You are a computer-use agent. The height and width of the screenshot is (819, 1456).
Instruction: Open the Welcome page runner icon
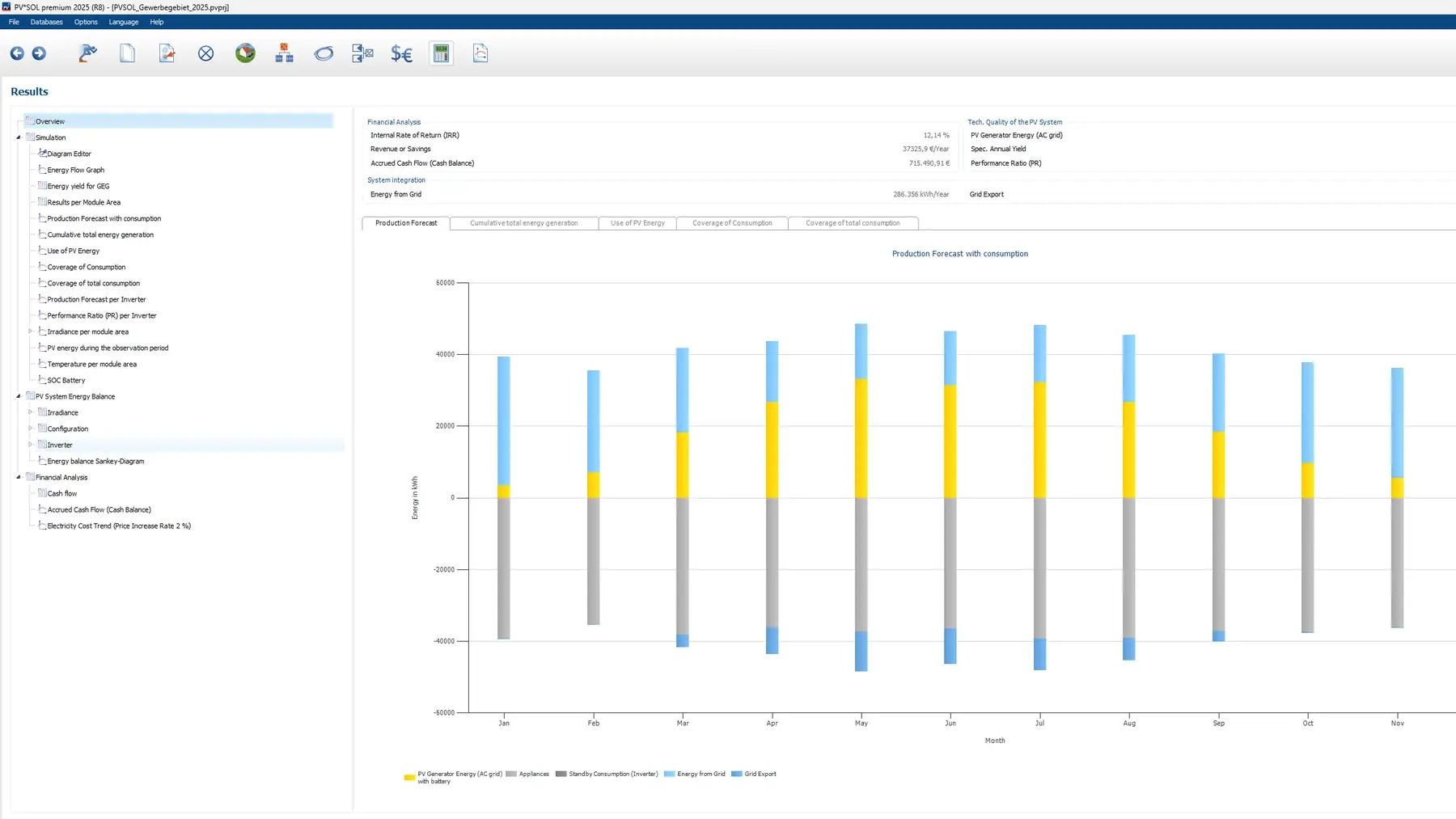[87, 53]
